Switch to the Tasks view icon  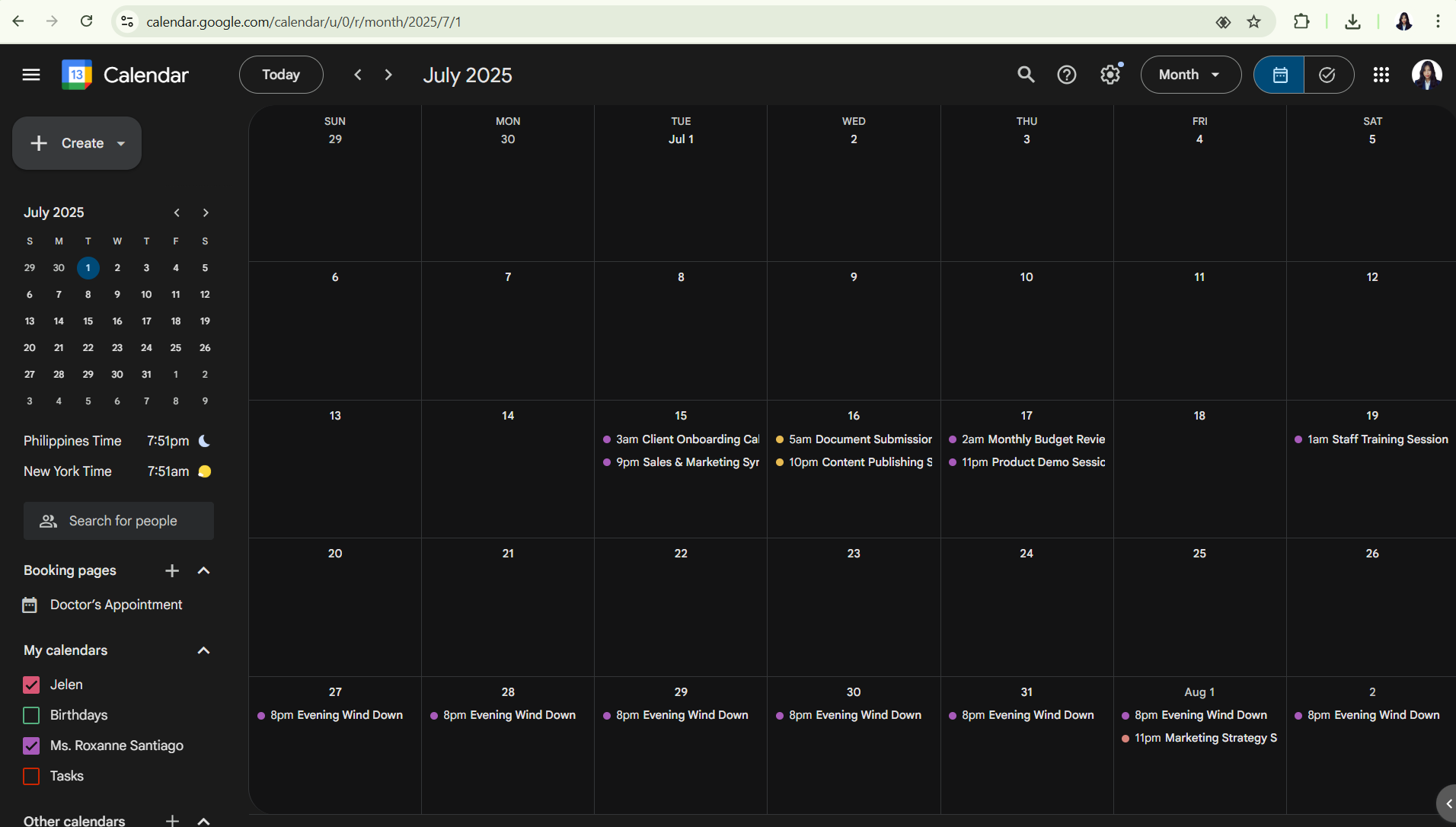(1327, 75)
